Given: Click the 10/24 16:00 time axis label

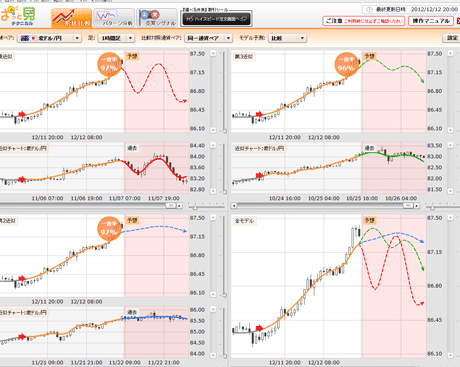Looking at the screenshot, I should (285, 198).
